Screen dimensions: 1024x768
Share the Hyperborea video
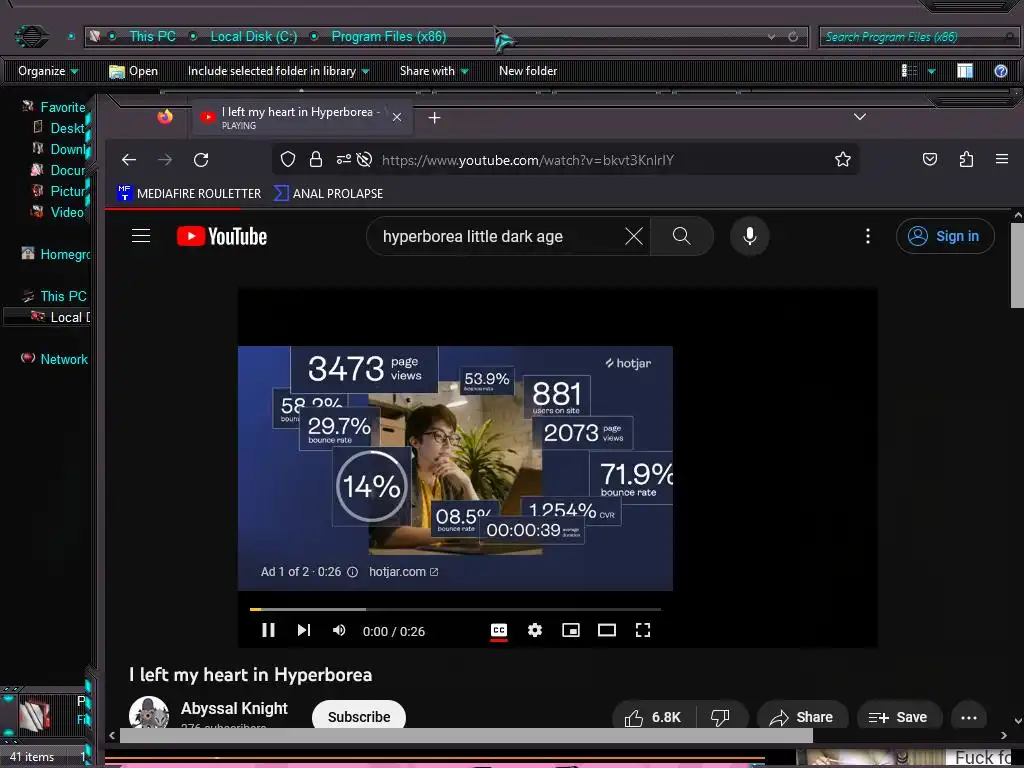(x=802, y=717)
